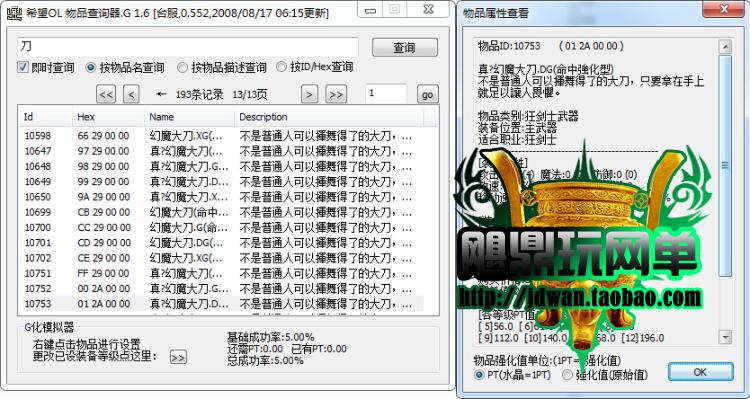Image resolution: width=750 pixels, height=399 pixels.
Task: Select 强化值(原始值) radio option
Action: (x=567, y=375)
